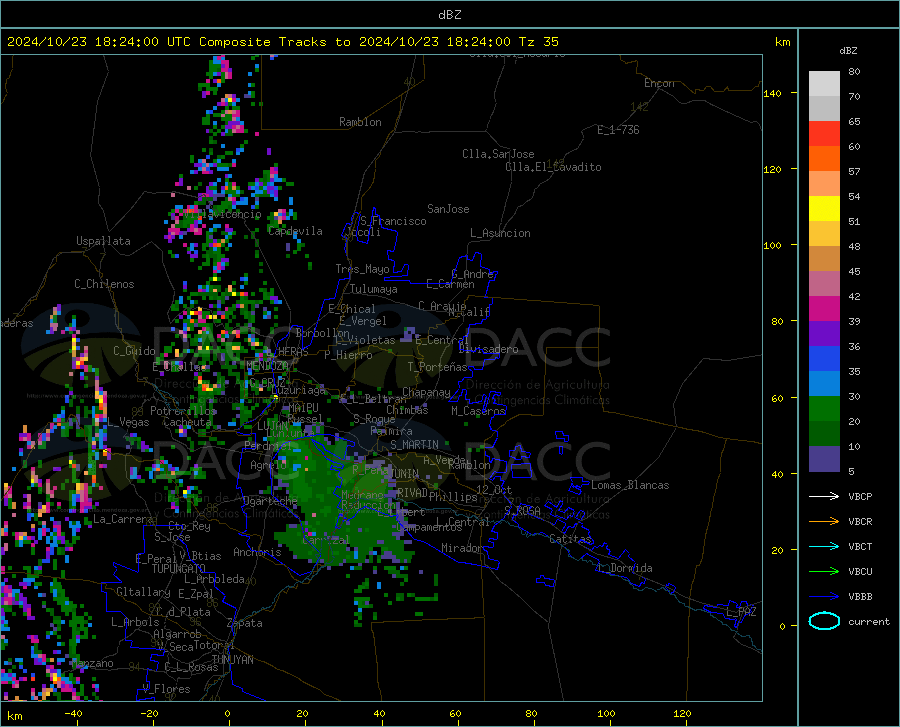Click the Zapata map label

pos(245,623)
